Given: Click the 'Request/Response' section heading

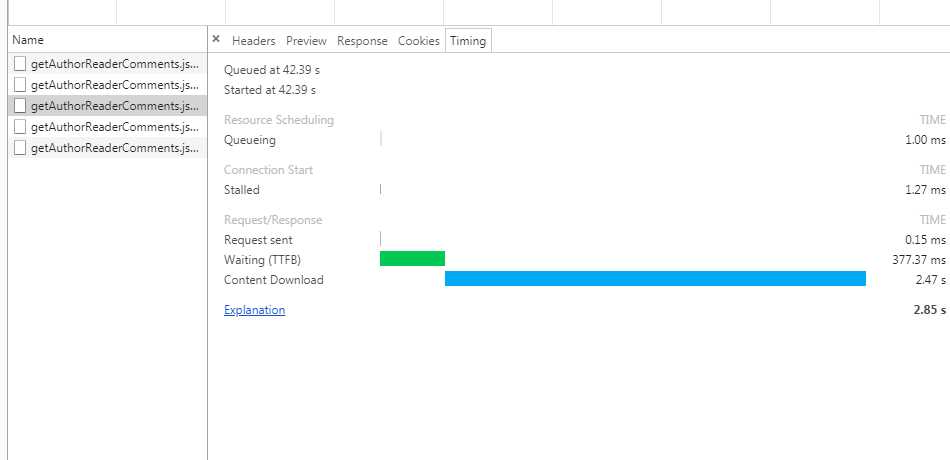Looking at the screenshot, I should tap(273, 220).
